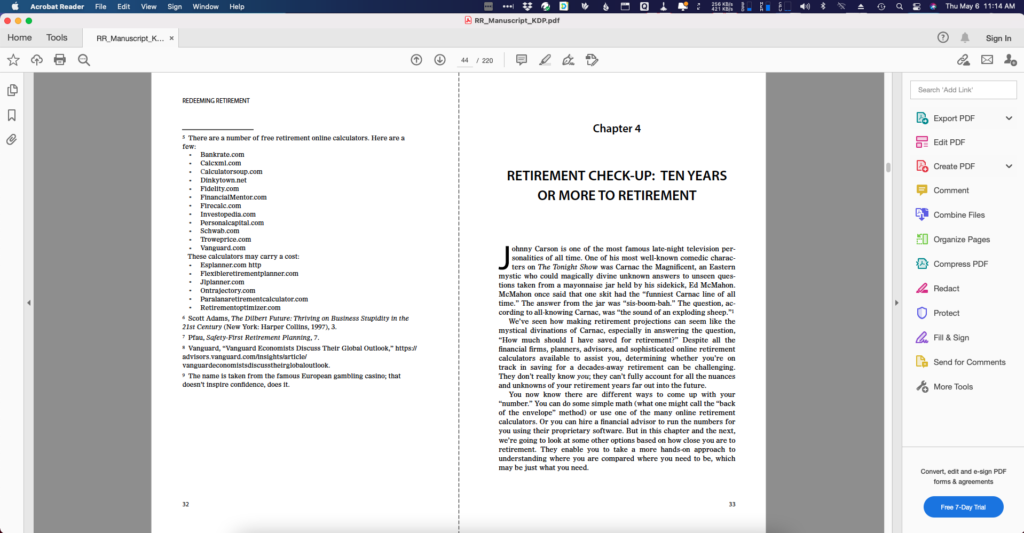Open the stamp tool icon
Image resolution: width=1024 pixels, height=533 pixels.
592,60
